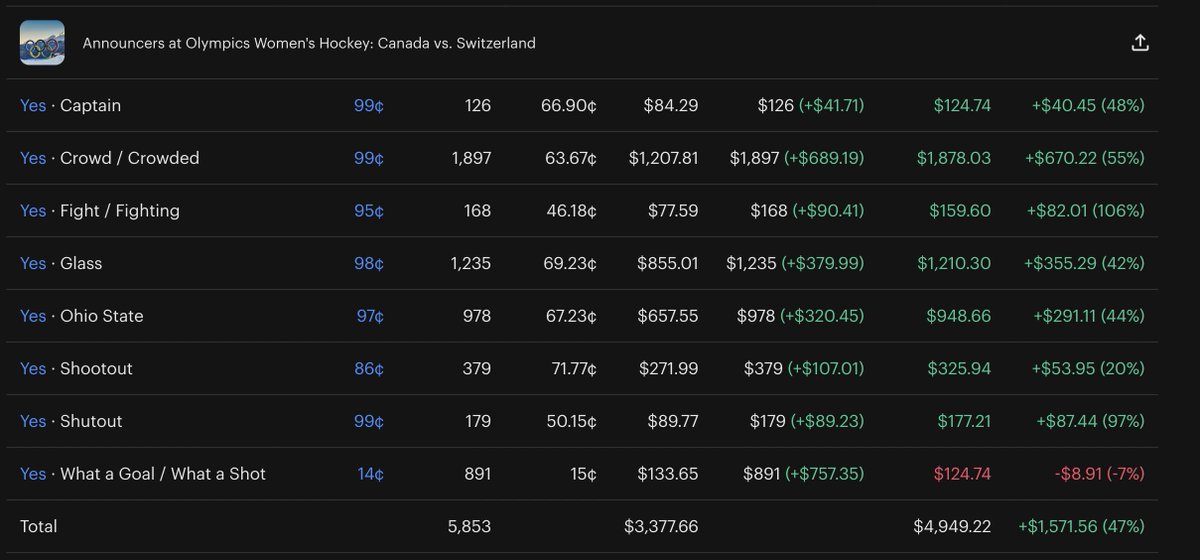Screen dimensions: 1200x560
Task: Open the Olympics event thumbnail image
Action: pyautogui.click(x=42, y=43)
